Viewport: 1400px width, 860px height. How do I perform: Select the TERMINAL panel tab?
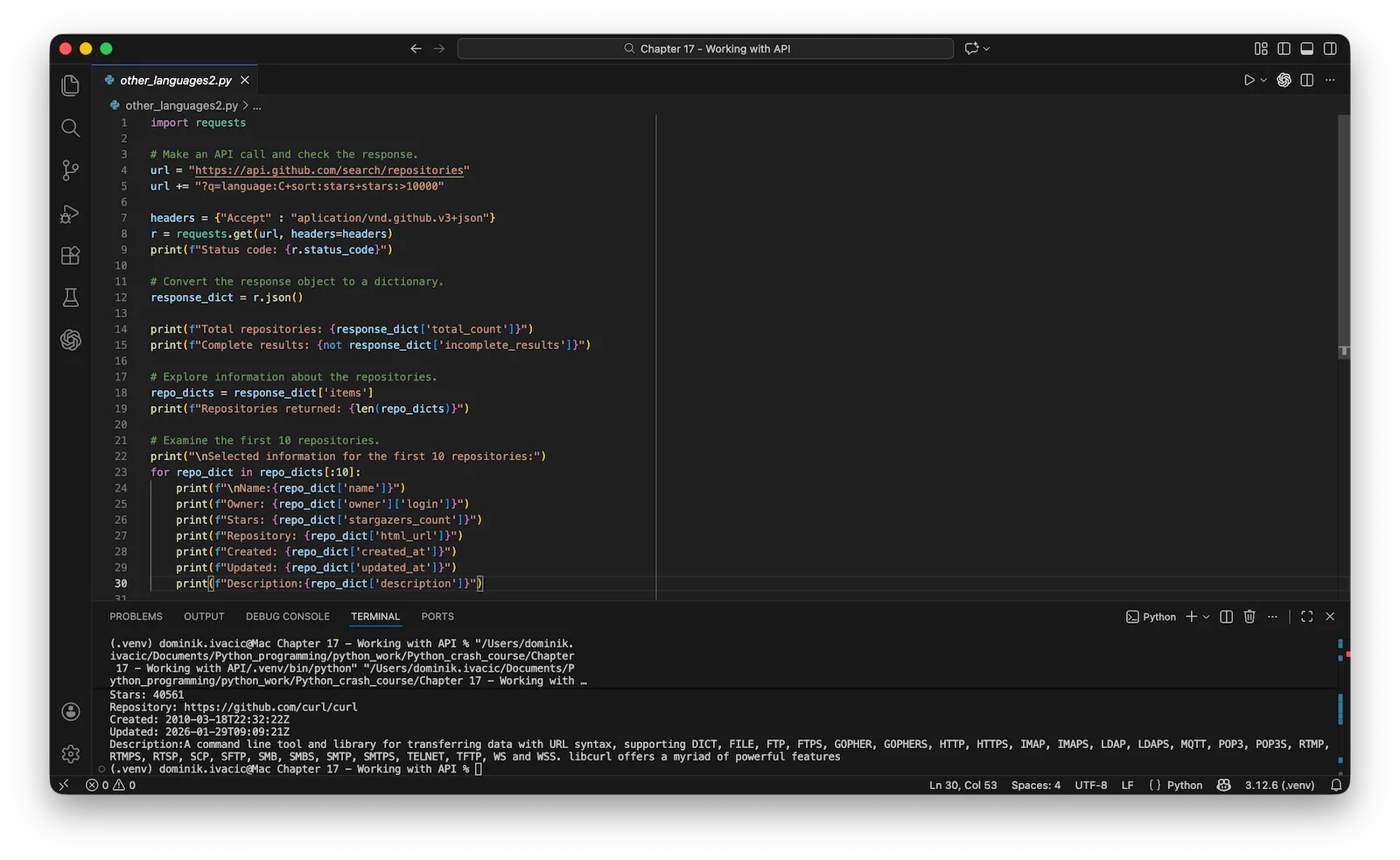coord(375,617)
